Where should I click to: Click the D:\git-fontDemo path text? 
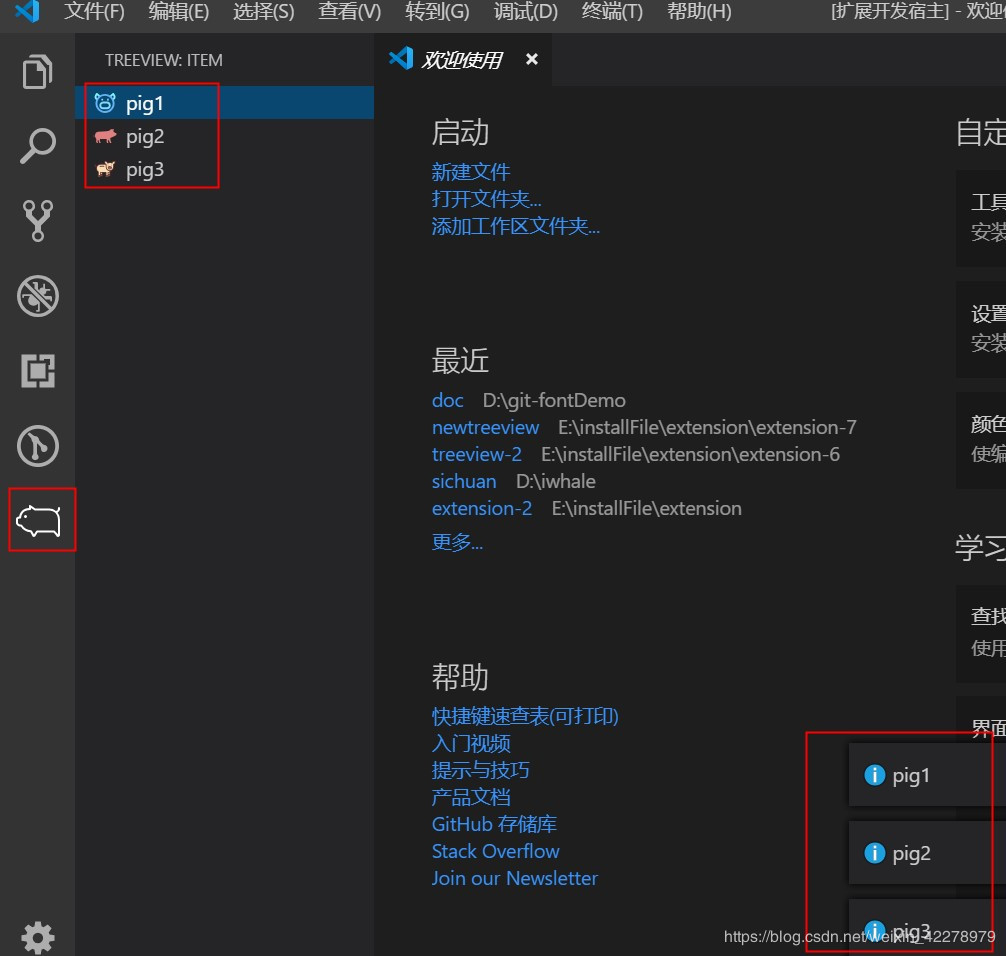tap(554, 400)
